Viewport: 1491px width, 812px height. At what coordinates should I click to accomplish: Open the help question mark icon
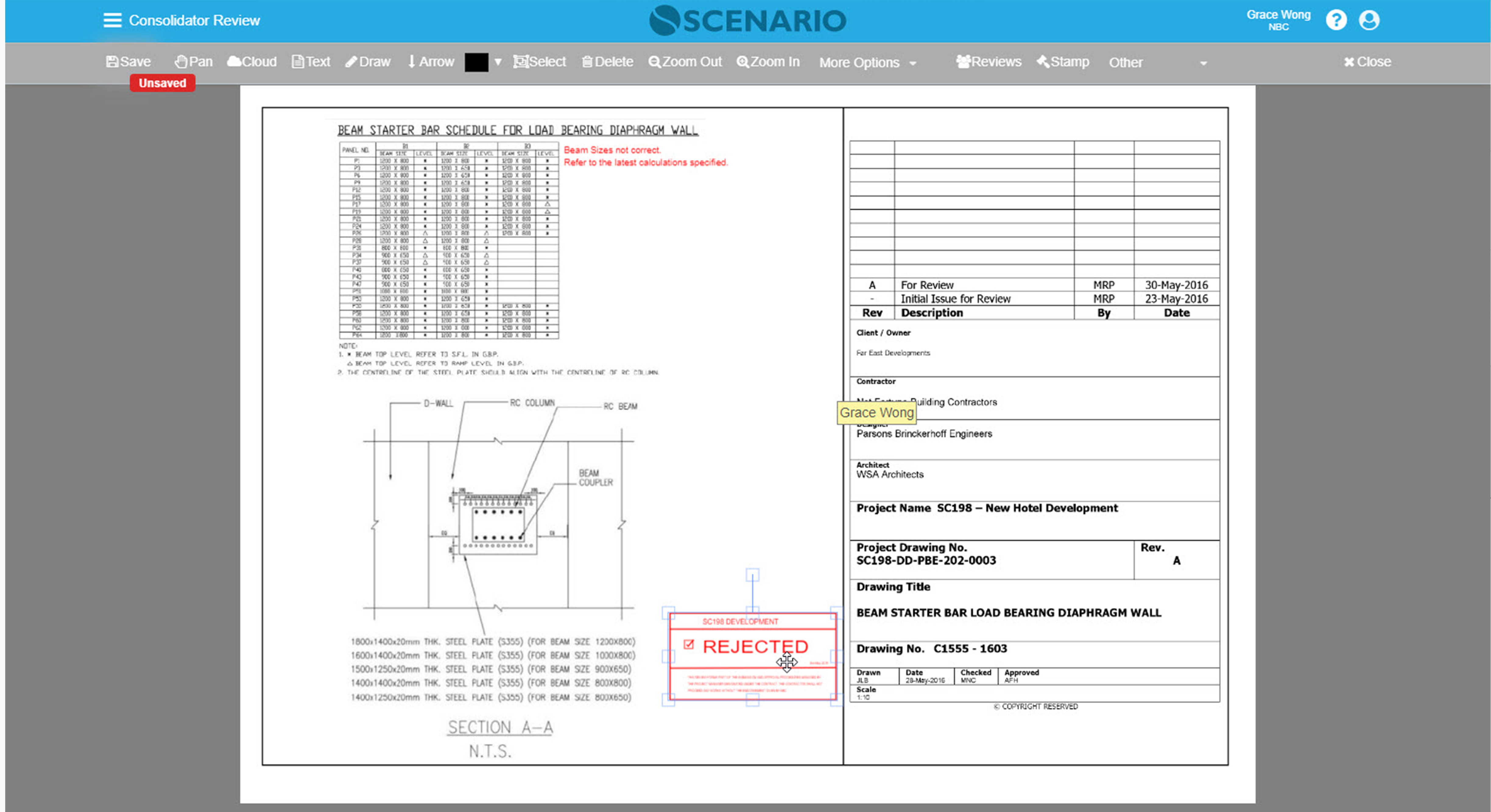coord(1336,20)
